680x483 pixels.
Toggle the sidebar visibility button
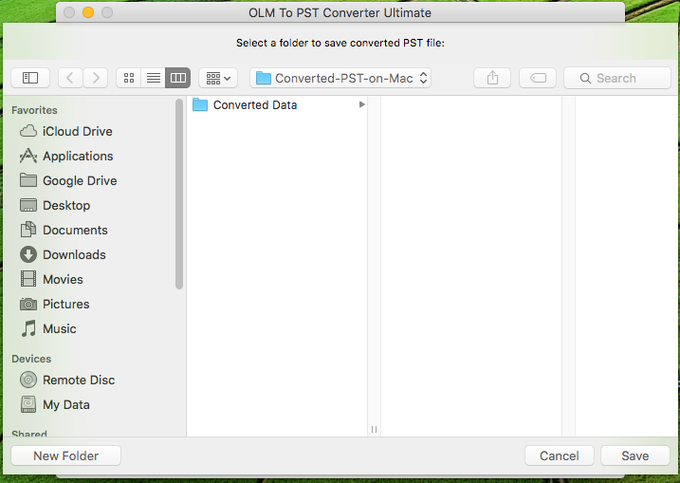pyautogui.click(x=30, y=78)
